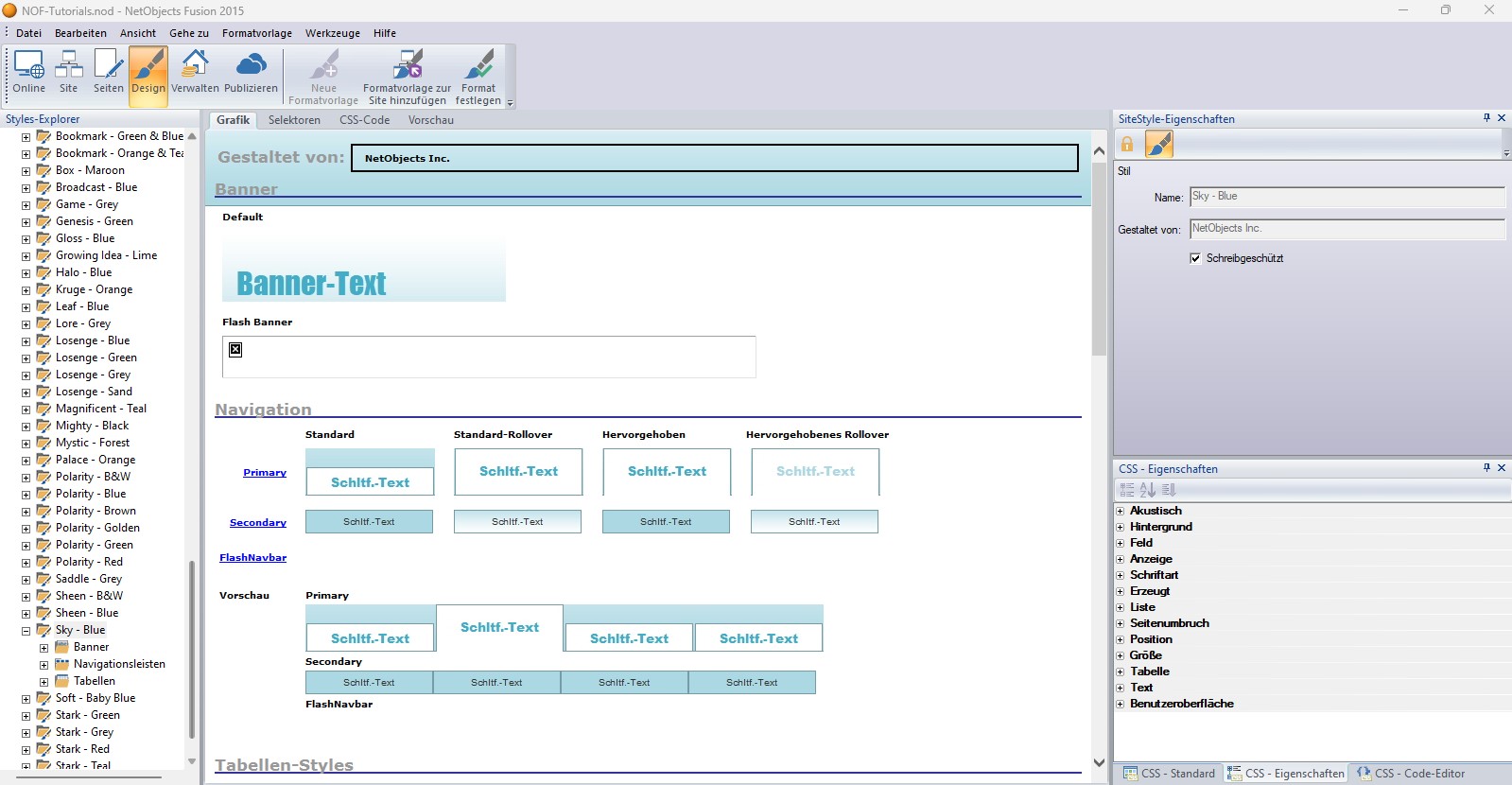Toggle the Schreibgeschützt checkbox
The image size is (1512, 785).
pyautogui.click(x=1195, y=258)
